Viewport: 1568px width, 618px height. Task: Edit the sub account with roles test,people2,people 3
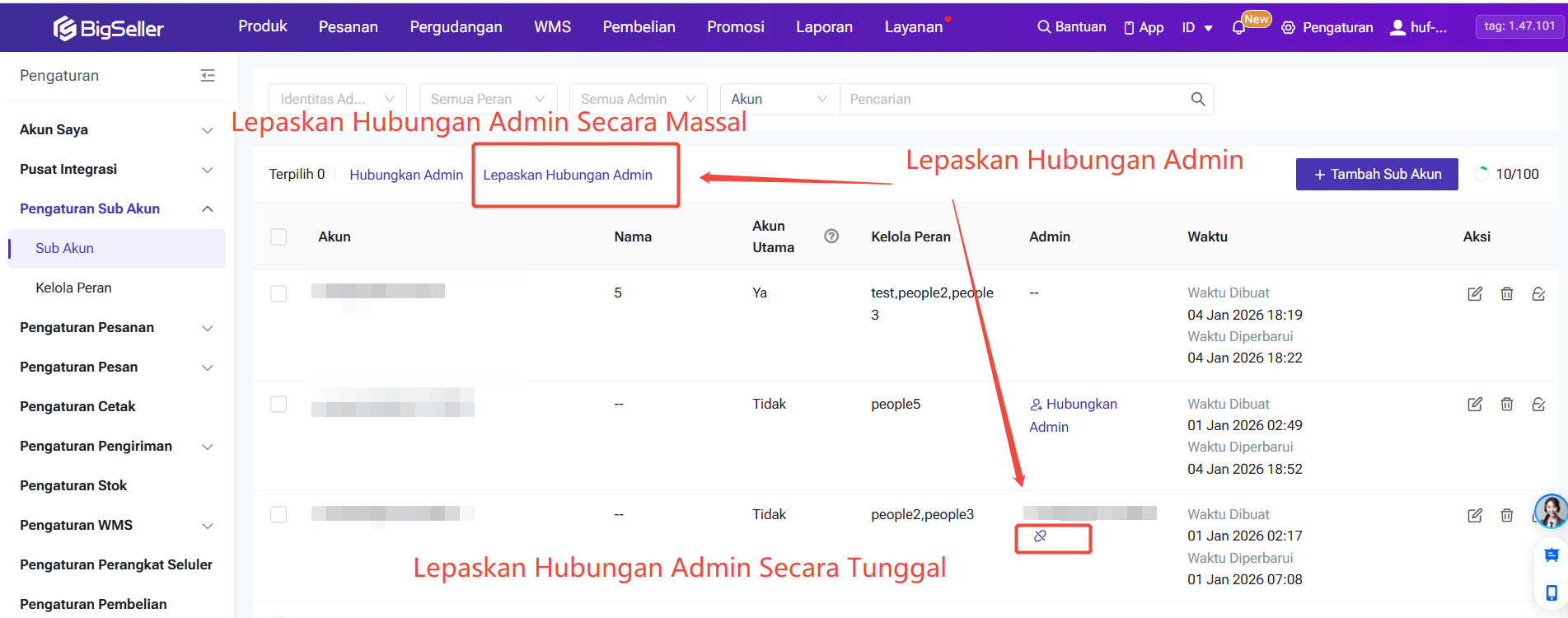[1475, 294]
